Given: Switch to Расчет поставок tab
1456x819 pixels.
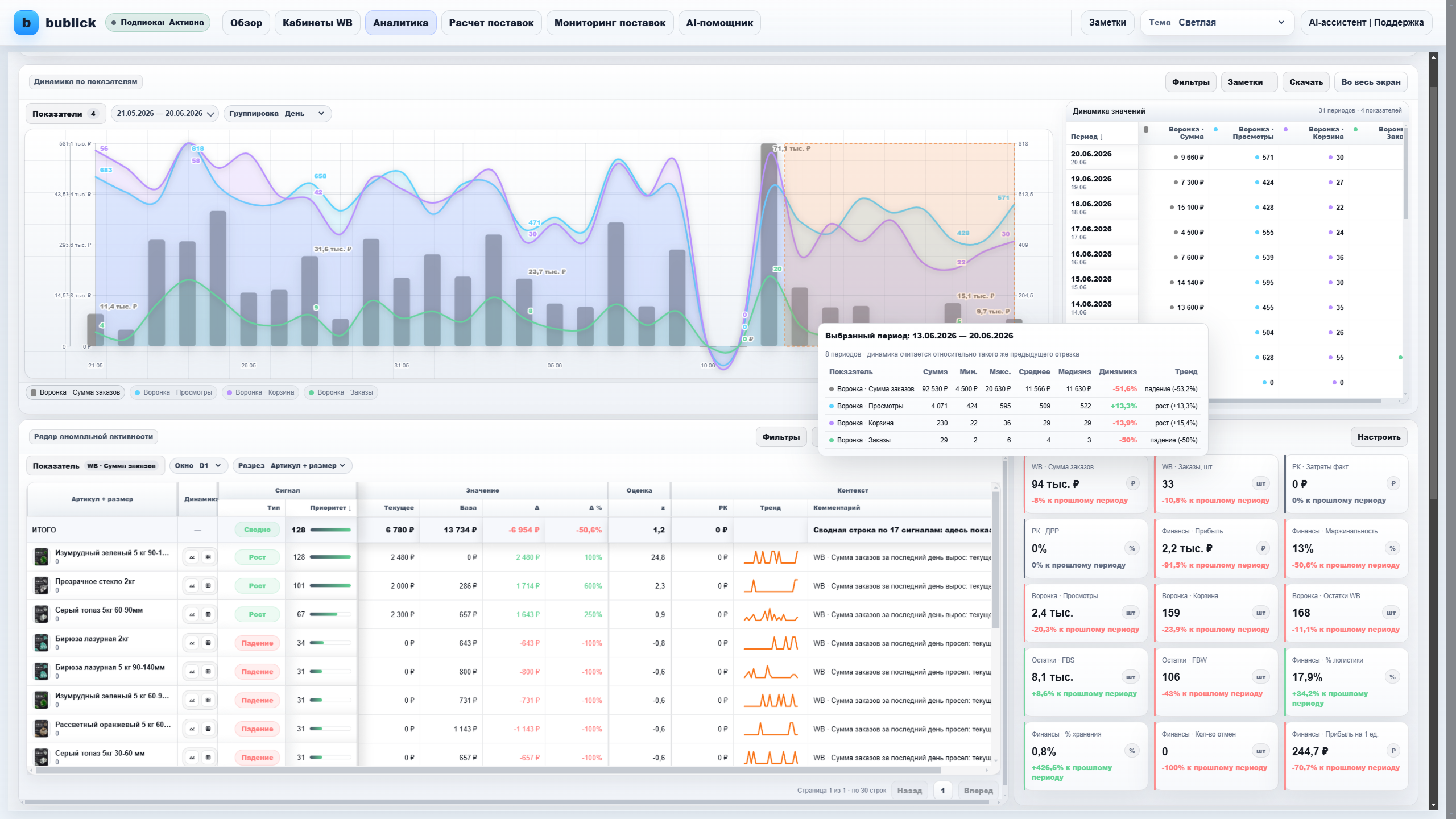Looking at the screenshot, I should click(x=491, y=23).
